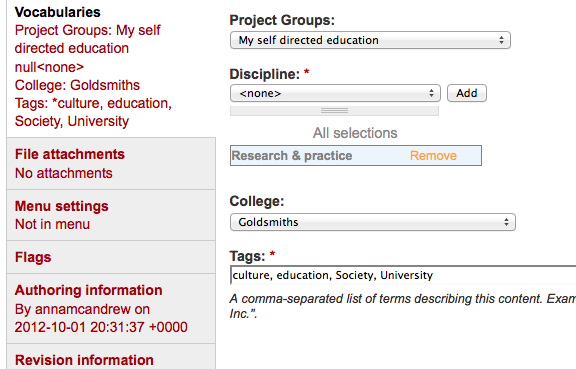Click the resize grip below Discipline list
The image size is (576, 369).
(x=334, y=111)
